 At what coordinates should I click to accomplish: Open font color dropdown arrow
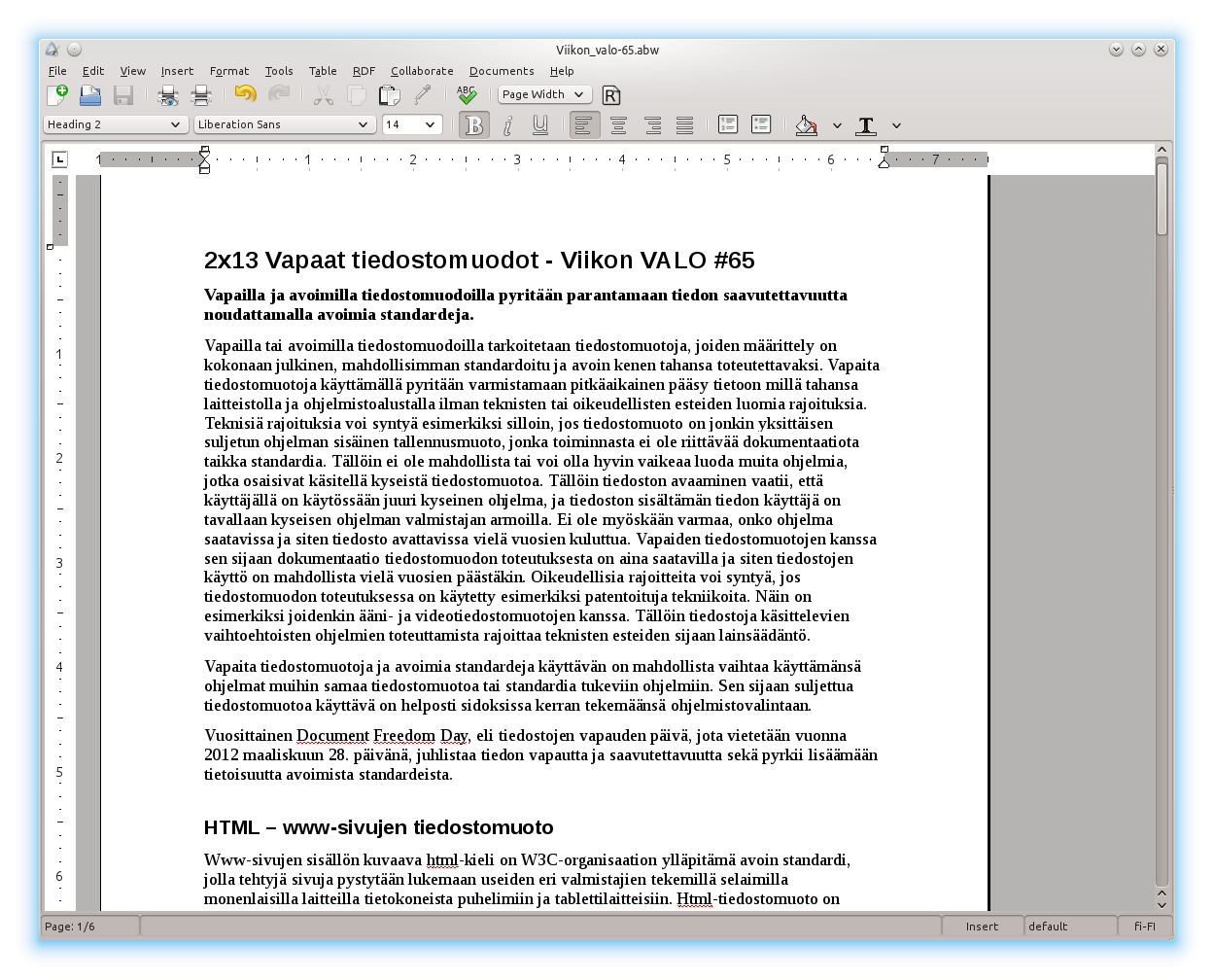tap(896, 125)
